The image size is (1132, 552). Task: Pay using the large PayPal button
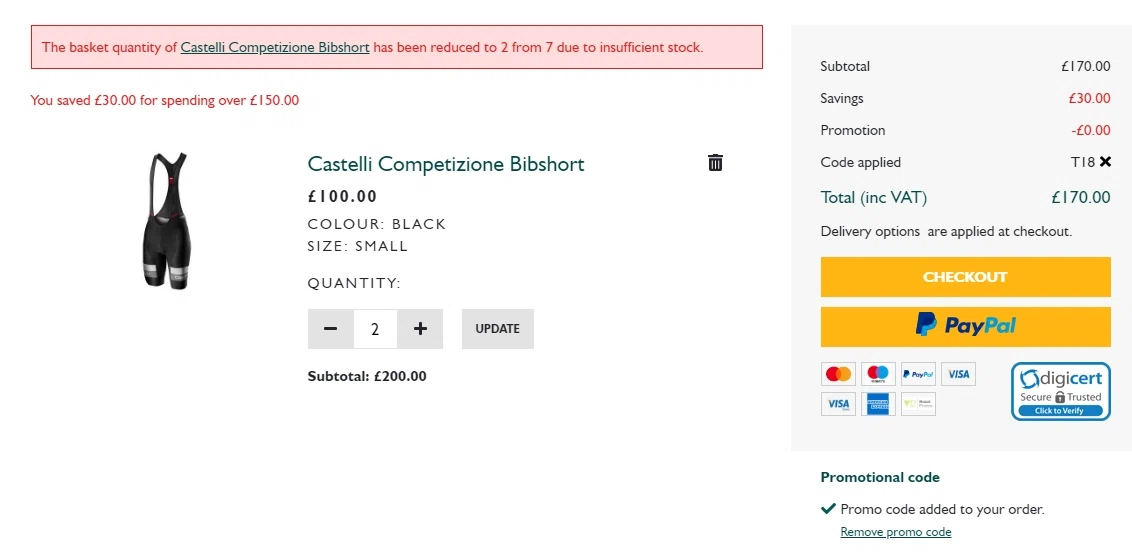[x=965, y=326]
